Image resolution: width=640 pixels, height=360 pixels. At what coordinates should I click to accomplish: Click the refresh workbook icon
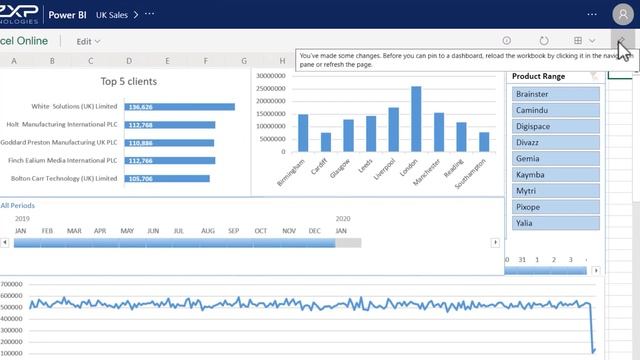[544, 40]
